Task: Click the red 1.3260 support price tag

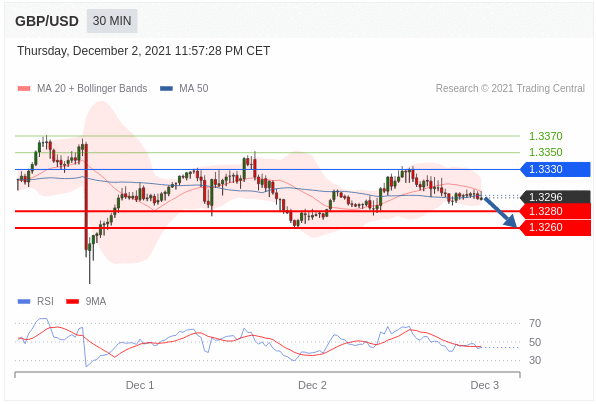Action: coord(555,227)
